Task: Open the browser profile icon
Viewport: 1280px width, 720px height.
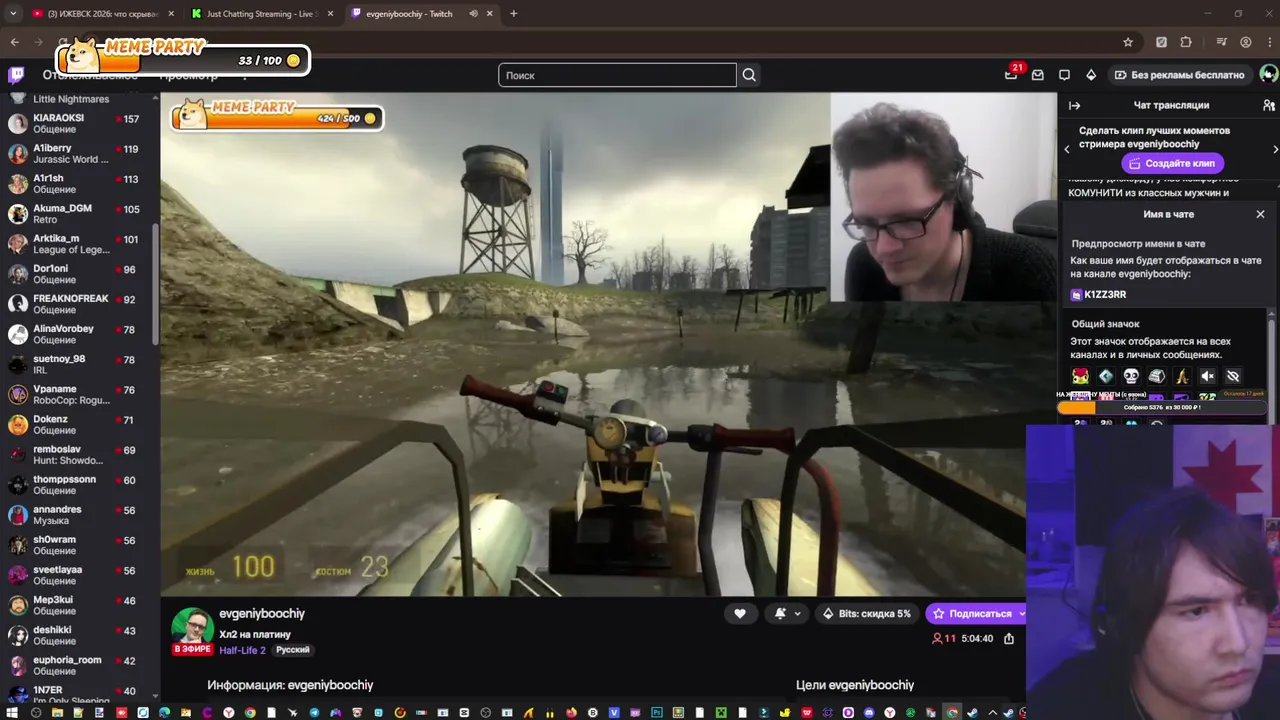Action: (1246, 42)
